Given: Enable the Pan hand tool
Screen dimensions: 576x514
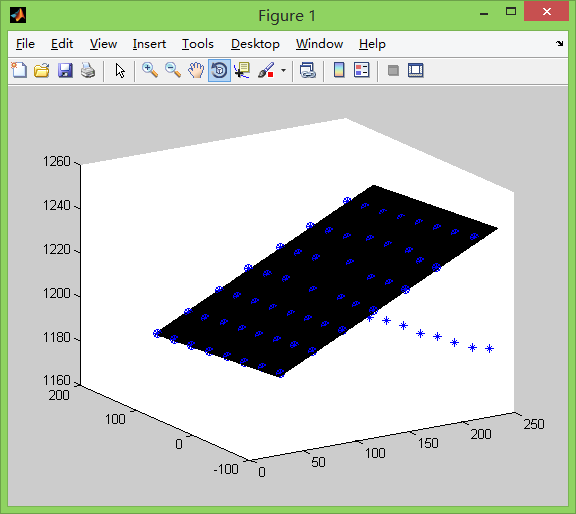Looking at the screenshot, I should tap(196, 70).
